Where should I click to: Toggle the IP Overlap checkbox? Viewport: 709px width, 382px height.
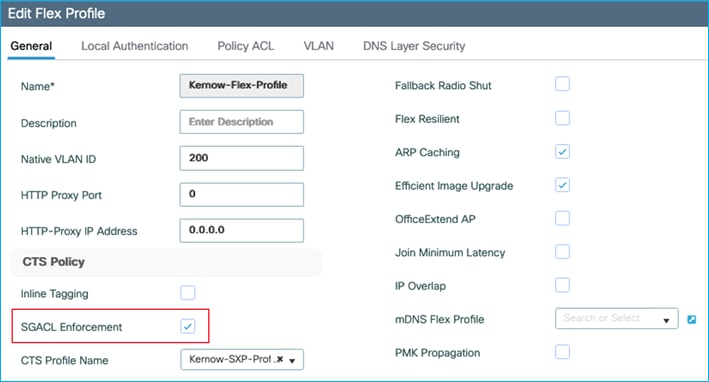tap(562, 285)
